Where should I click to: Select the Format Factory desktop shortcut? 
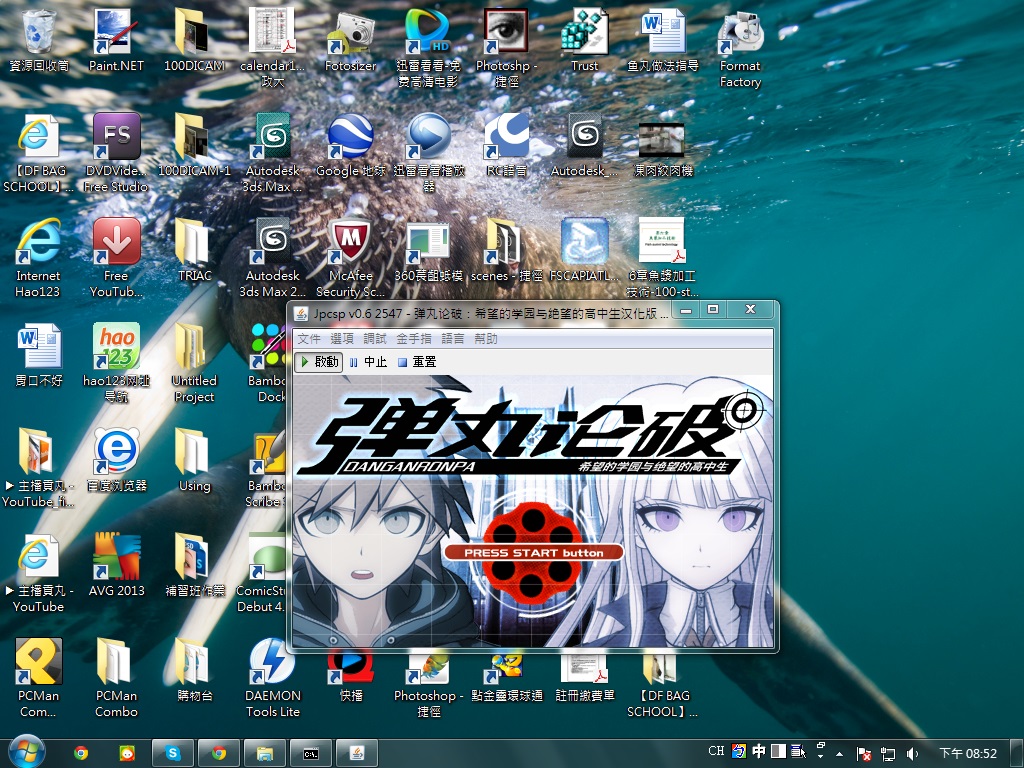741,48
